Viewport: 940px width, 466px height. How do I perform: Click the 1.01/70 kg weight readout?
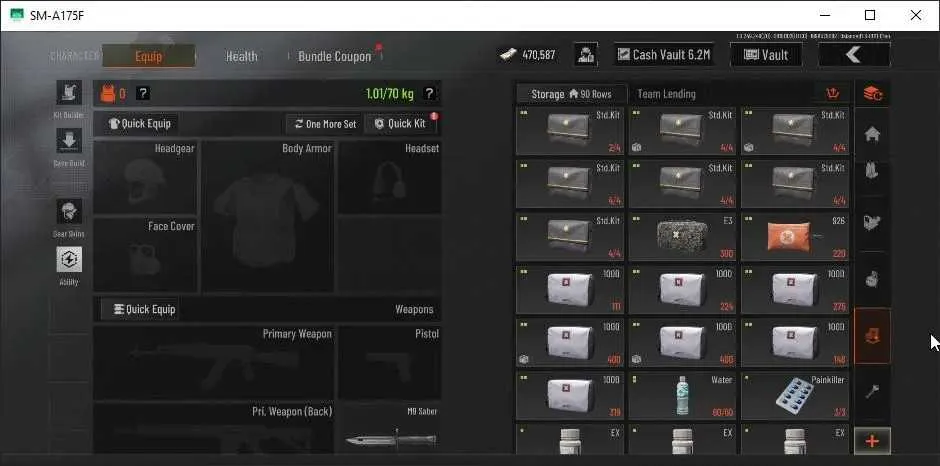point(390,94)
